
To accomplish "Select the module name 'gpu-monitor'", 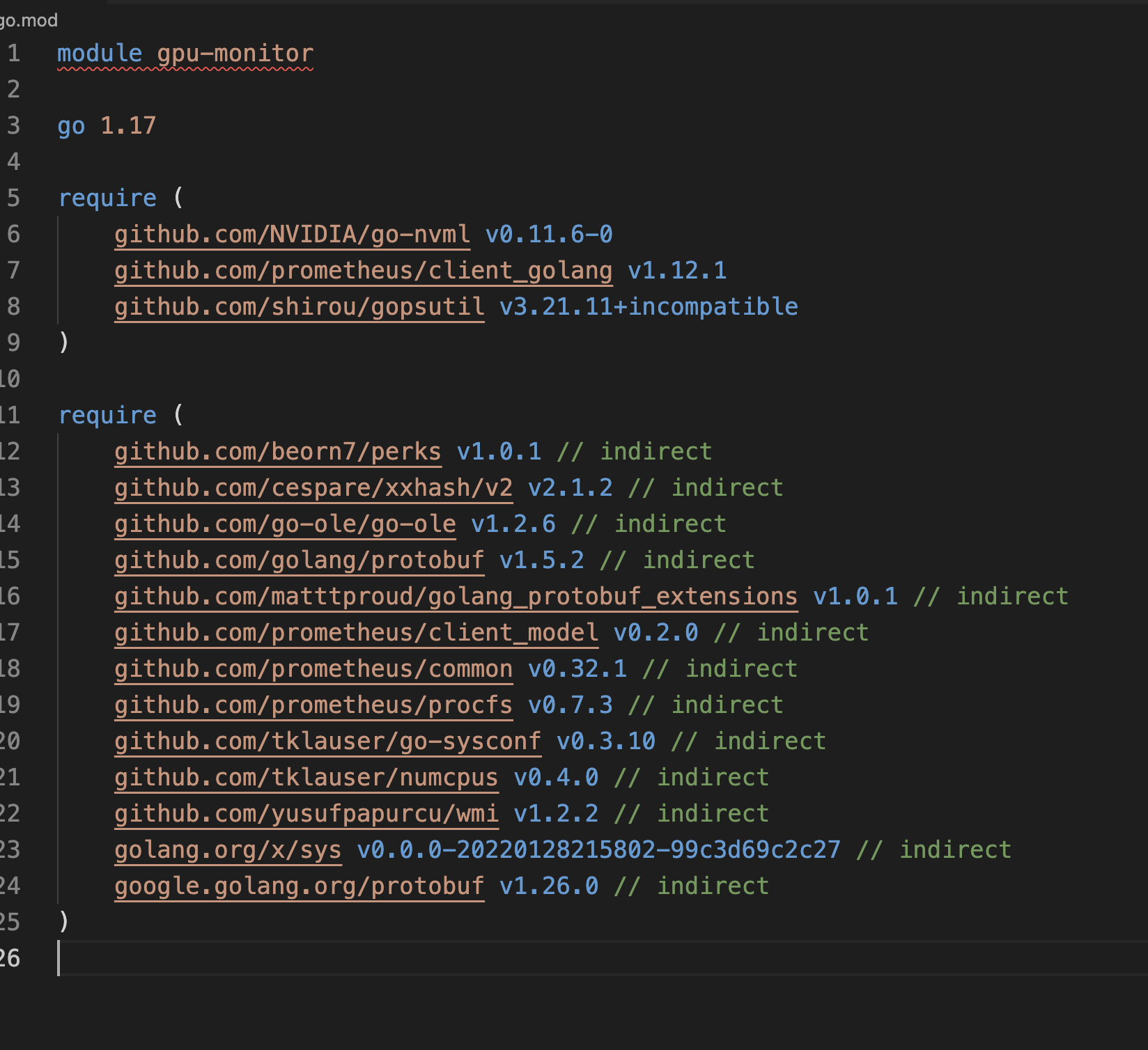I will click(235, 54).
